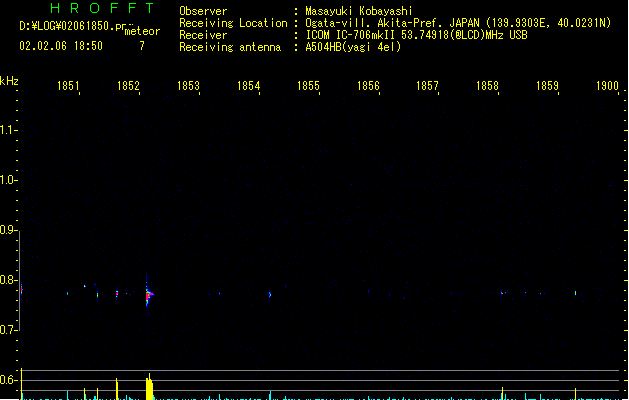Click the 1853 time axis marker
Image resolution: width=629 pixels, height=400 pixels.
pos(188,86)
